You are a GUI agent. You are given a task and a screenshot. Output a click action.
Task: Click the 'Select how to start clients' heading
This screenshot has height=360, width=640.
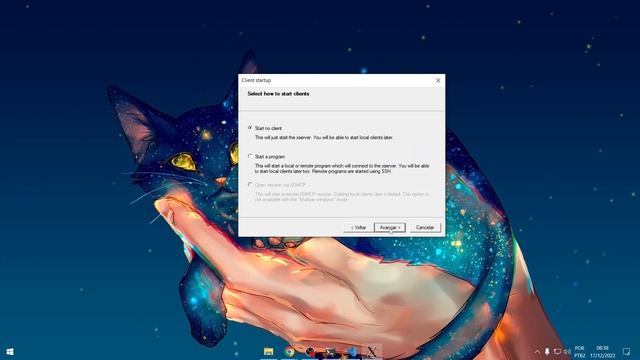278,93
